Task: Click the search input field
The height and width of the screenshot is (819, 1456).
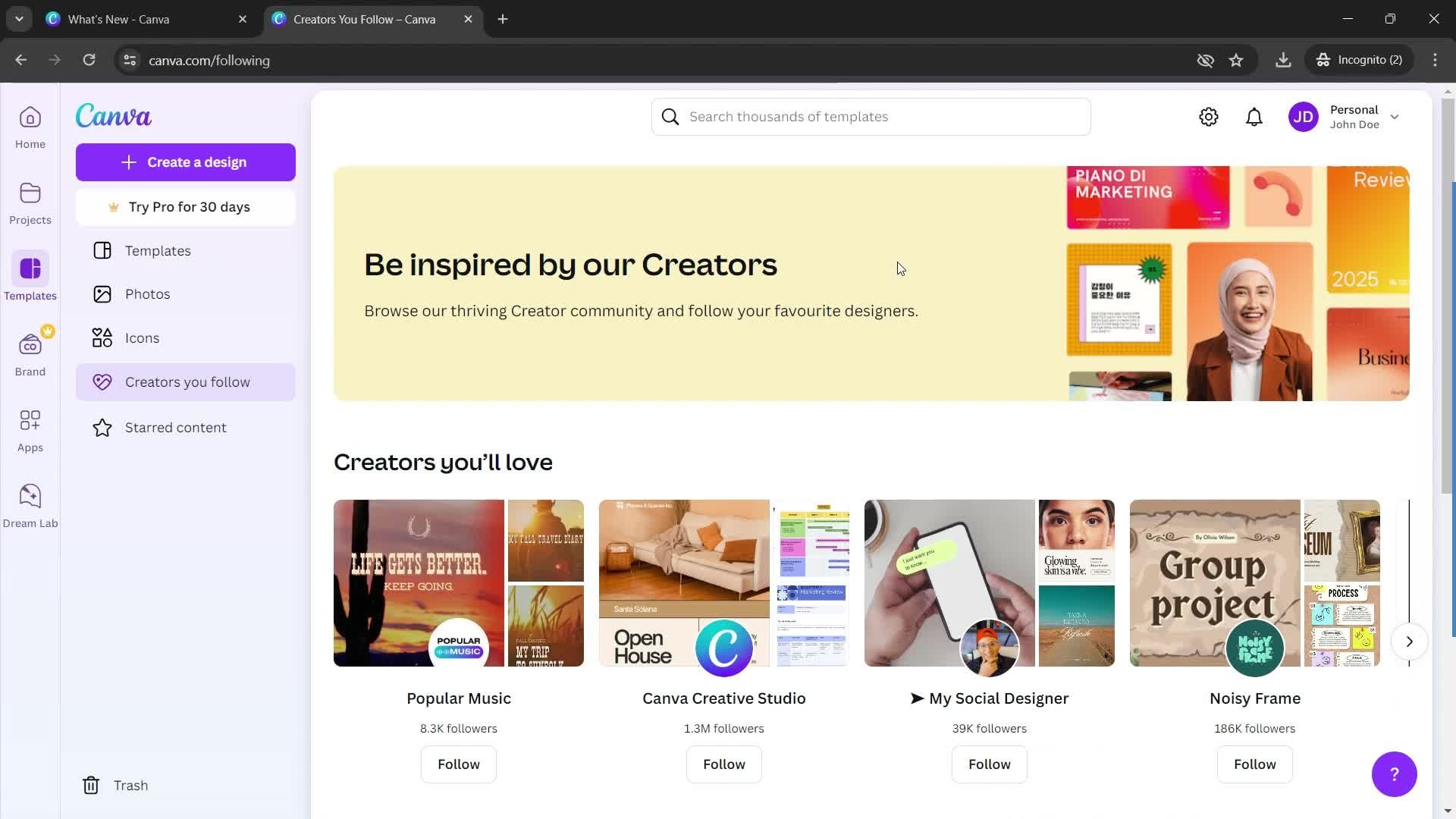Action: pyautogui.click(x=871, y=116)
